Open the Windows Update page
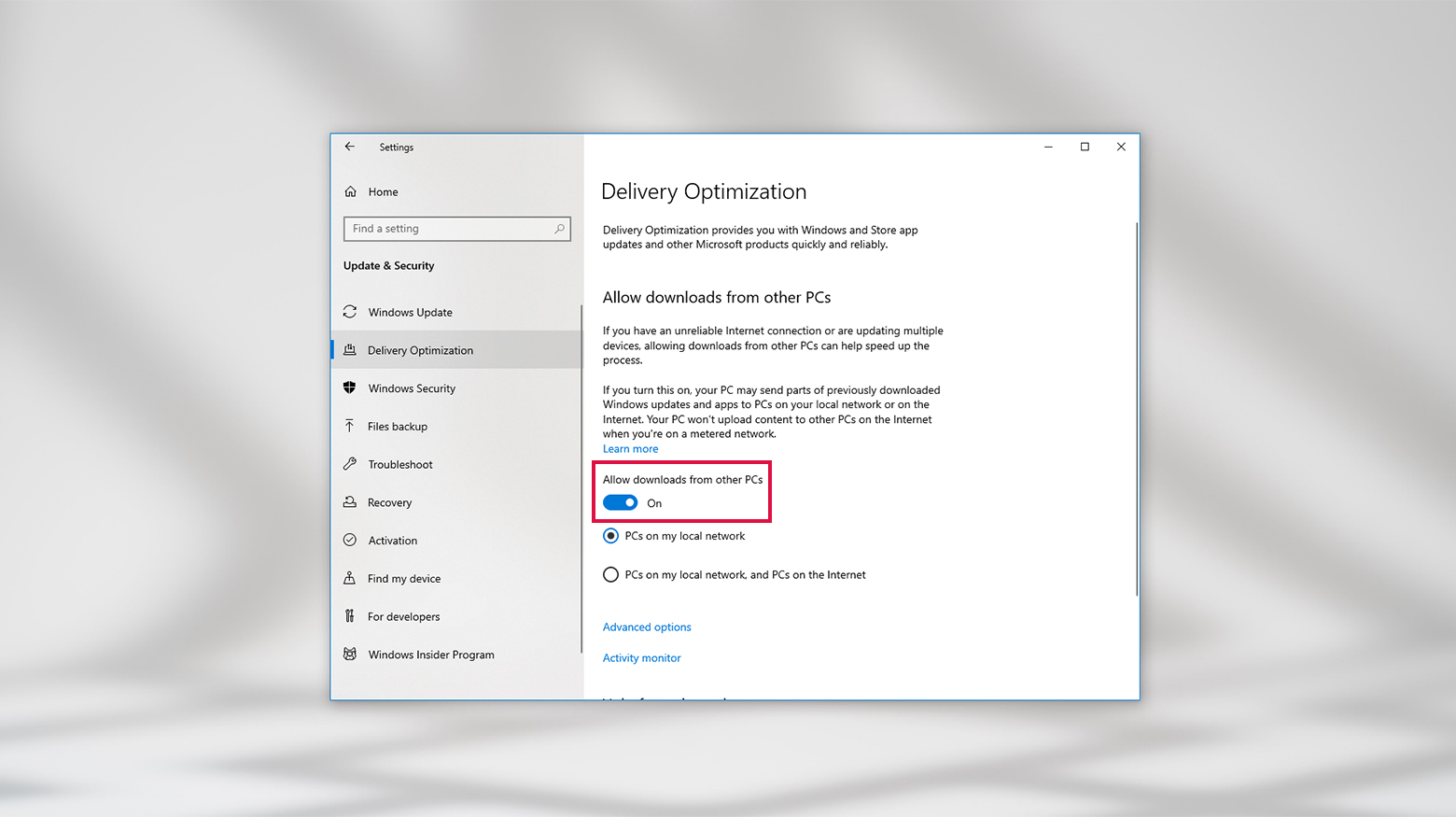The height and width of the screenshot is (817, 1456). click(x=411, y=312)
